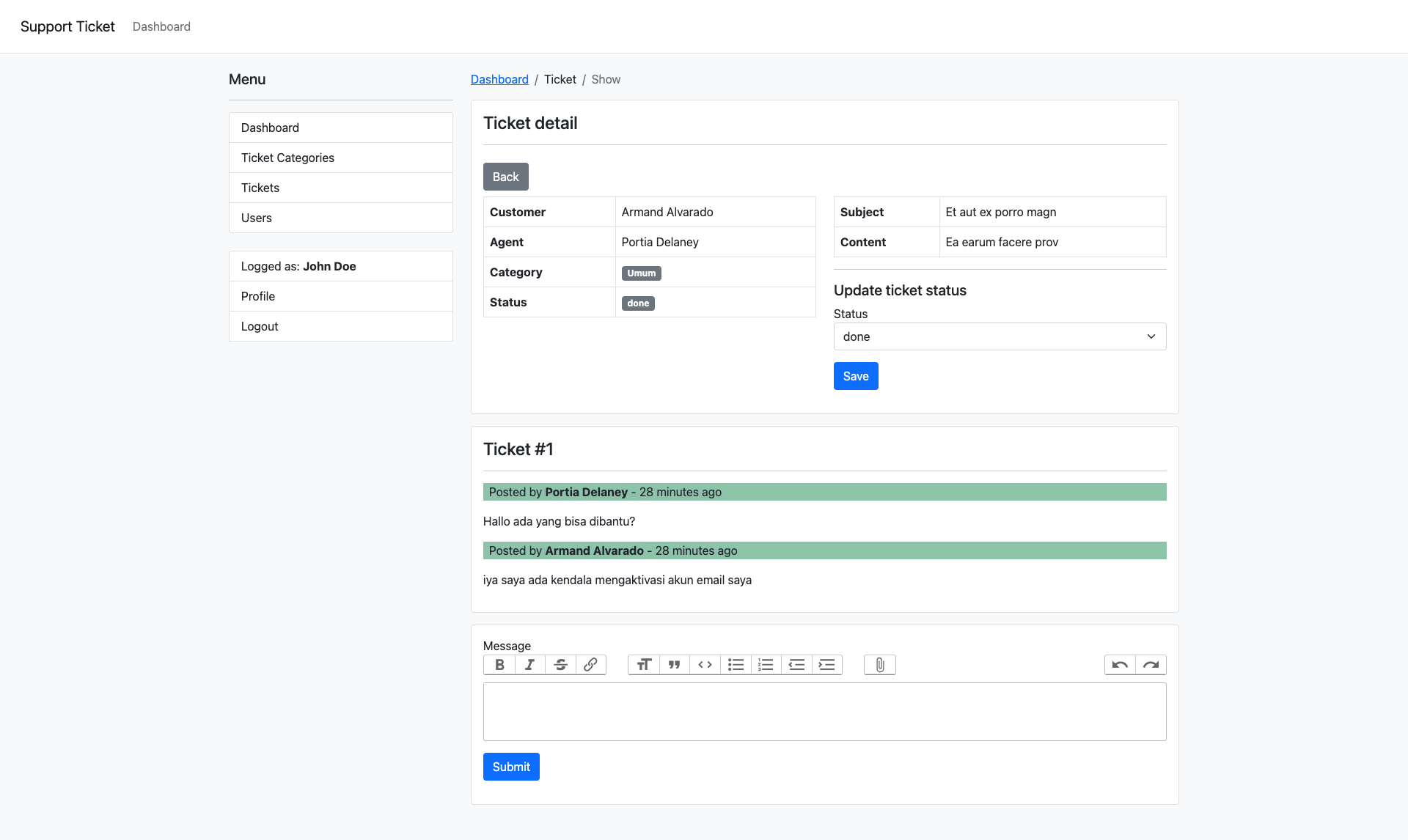Open Profile from sidebar
Screen dimensions: 1408x840
tap(340, 296)
